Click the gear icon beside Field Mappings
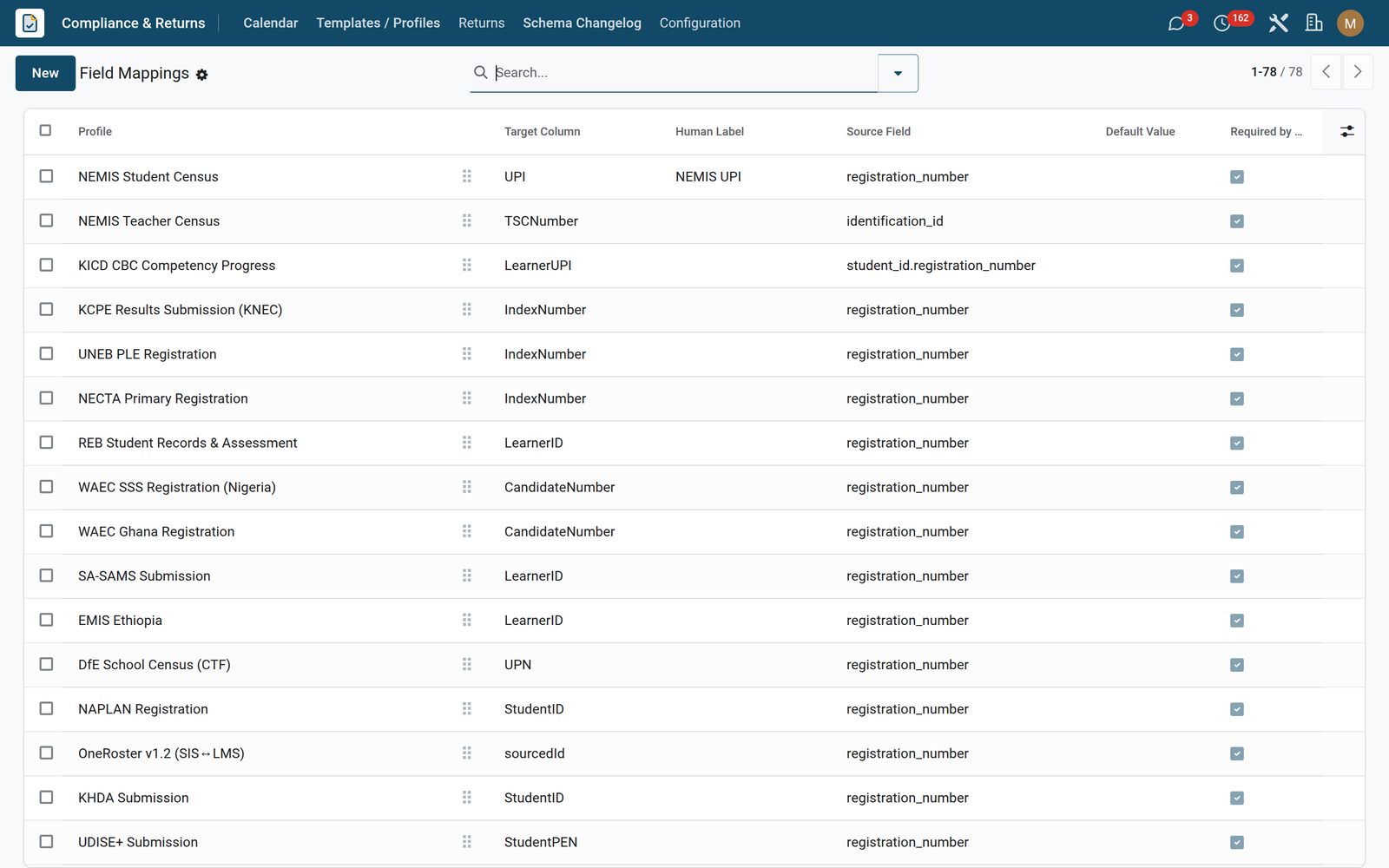This screenshot has width=1389, height=868. pyautogui.click(x=202, y=75)
